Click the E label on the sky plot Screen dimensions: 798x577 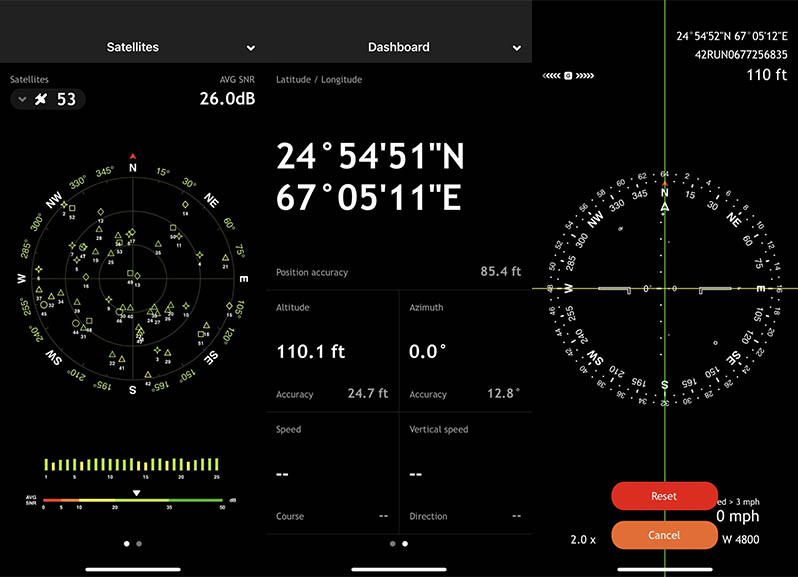244,279
